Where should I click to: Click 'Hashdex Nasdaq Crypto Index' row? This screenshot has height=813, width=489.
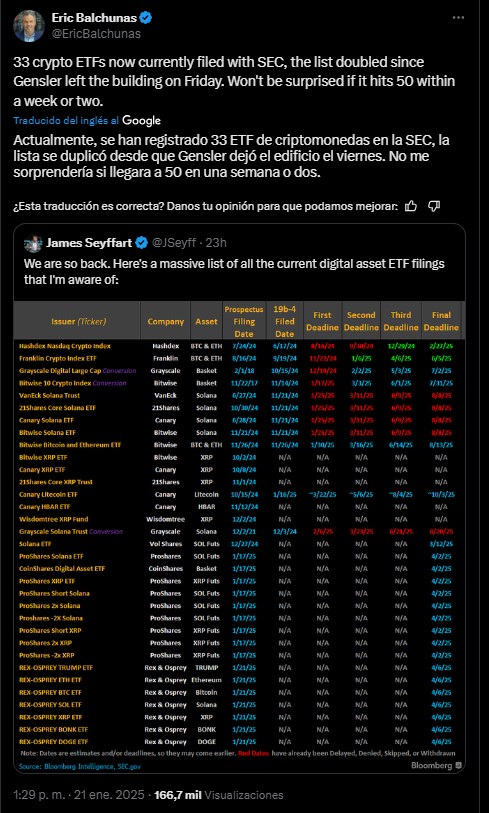[239, 346]
